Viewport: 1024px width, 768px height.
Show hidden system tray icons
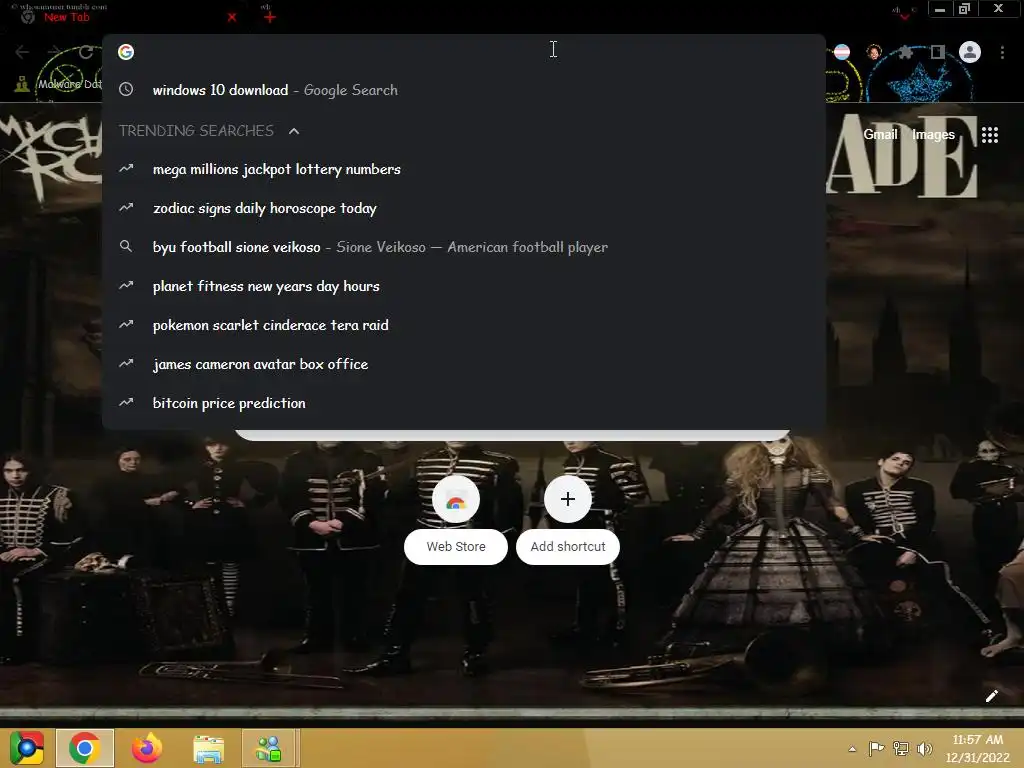pyautogui.click(x=852, y=749)
